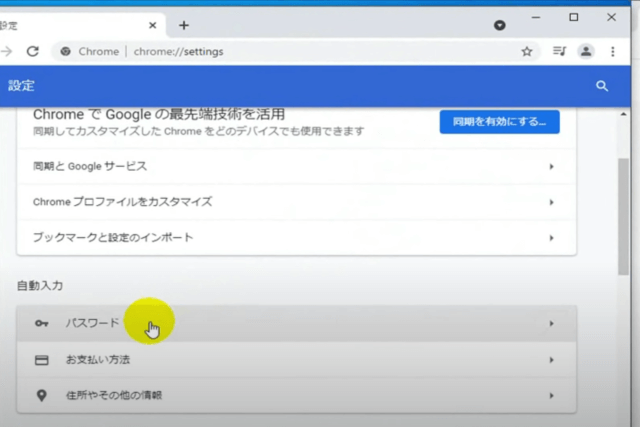640x427 pixels.
Task: Open the media control icon in toolbar
Action: pyautogui.click(x=559, y=51)
